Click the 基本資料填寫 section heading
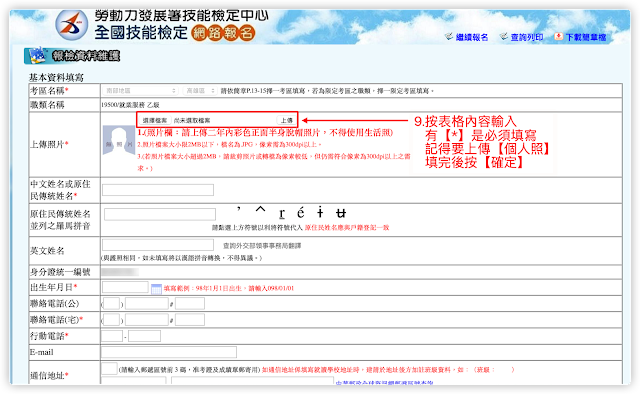The height and width of the screenshot is (394, 640). point(56,78)
